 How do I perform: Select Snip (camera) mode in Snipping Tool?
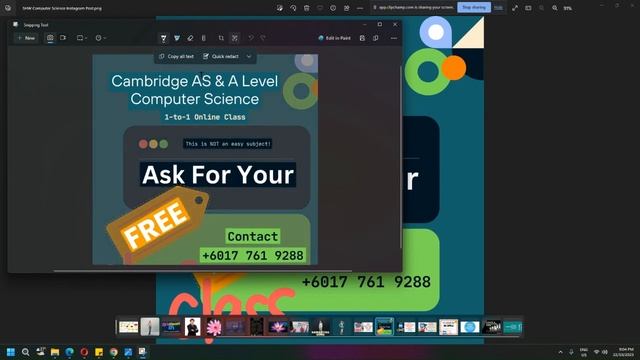(50, 38)
